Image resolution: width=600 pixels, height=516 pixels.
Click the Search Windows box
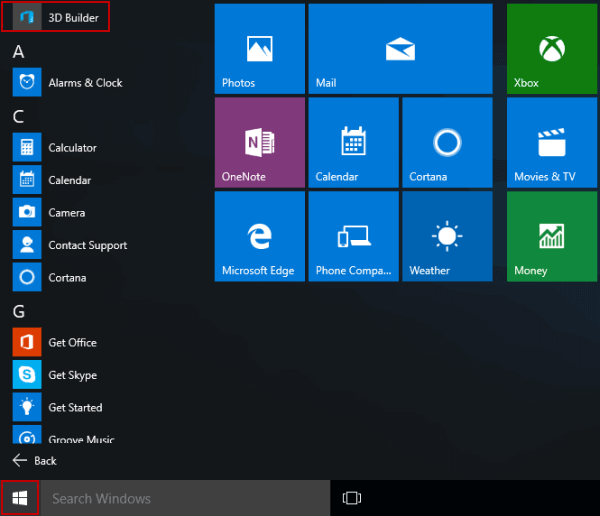coord(185,498)
